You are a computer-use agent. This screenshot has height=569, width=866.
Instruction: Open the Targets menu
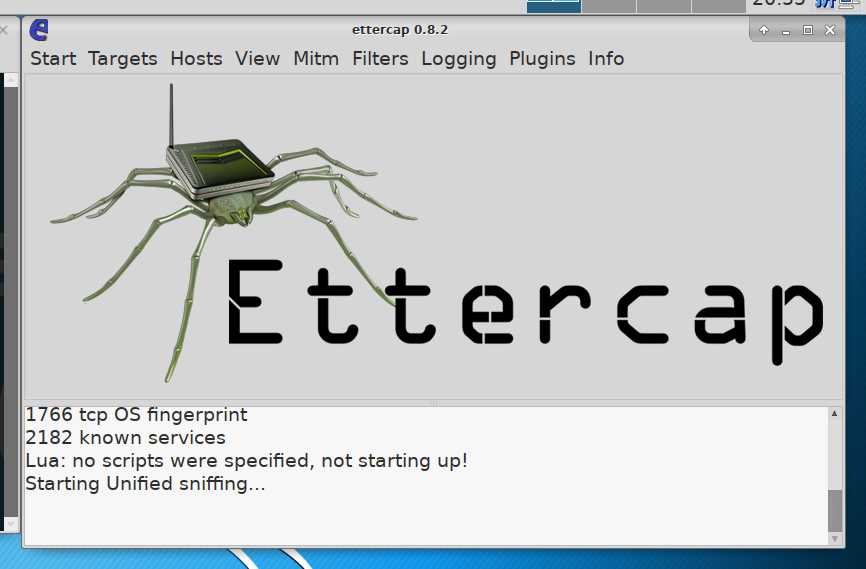tap(123, 59)
